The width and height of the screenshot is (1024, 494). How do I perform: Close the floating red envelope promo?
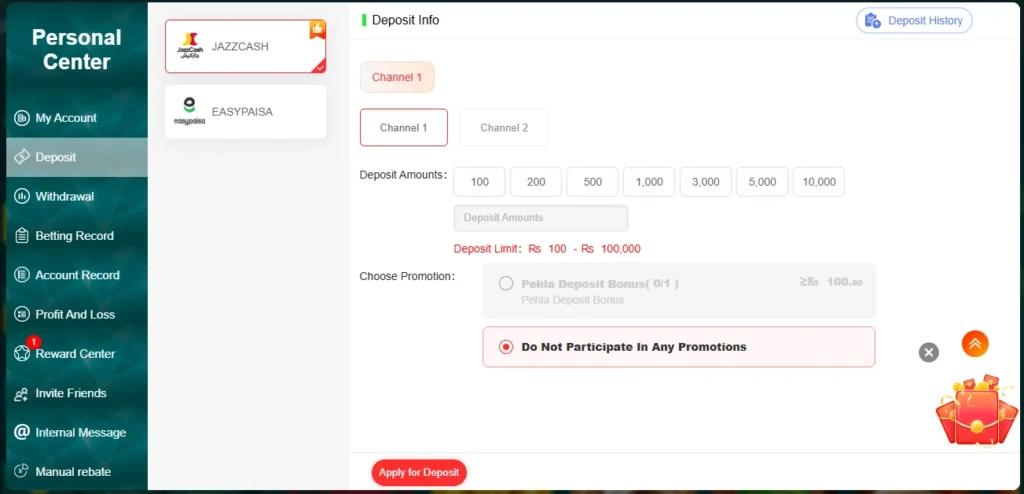(929, 352)
